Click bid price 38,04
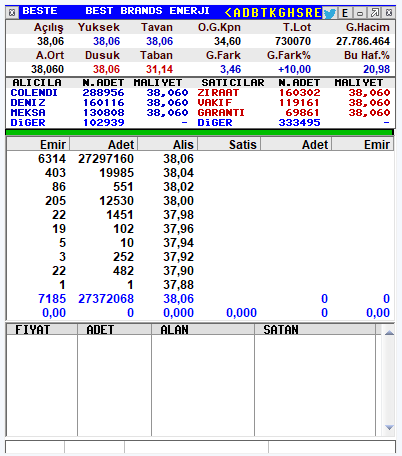 pyautogui.click(x=178, y=173)
